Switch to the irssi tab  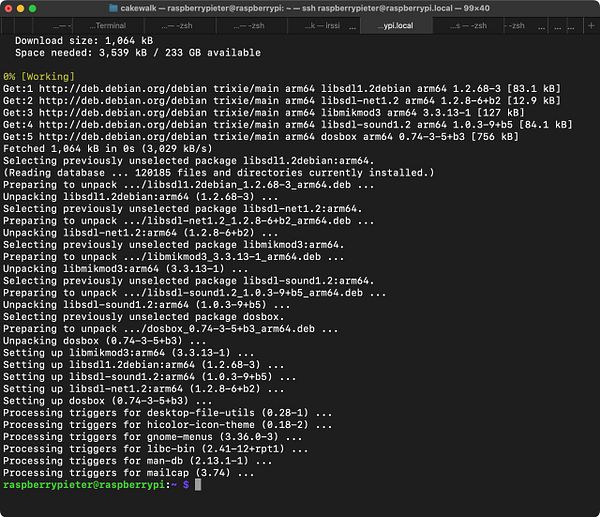324,26
